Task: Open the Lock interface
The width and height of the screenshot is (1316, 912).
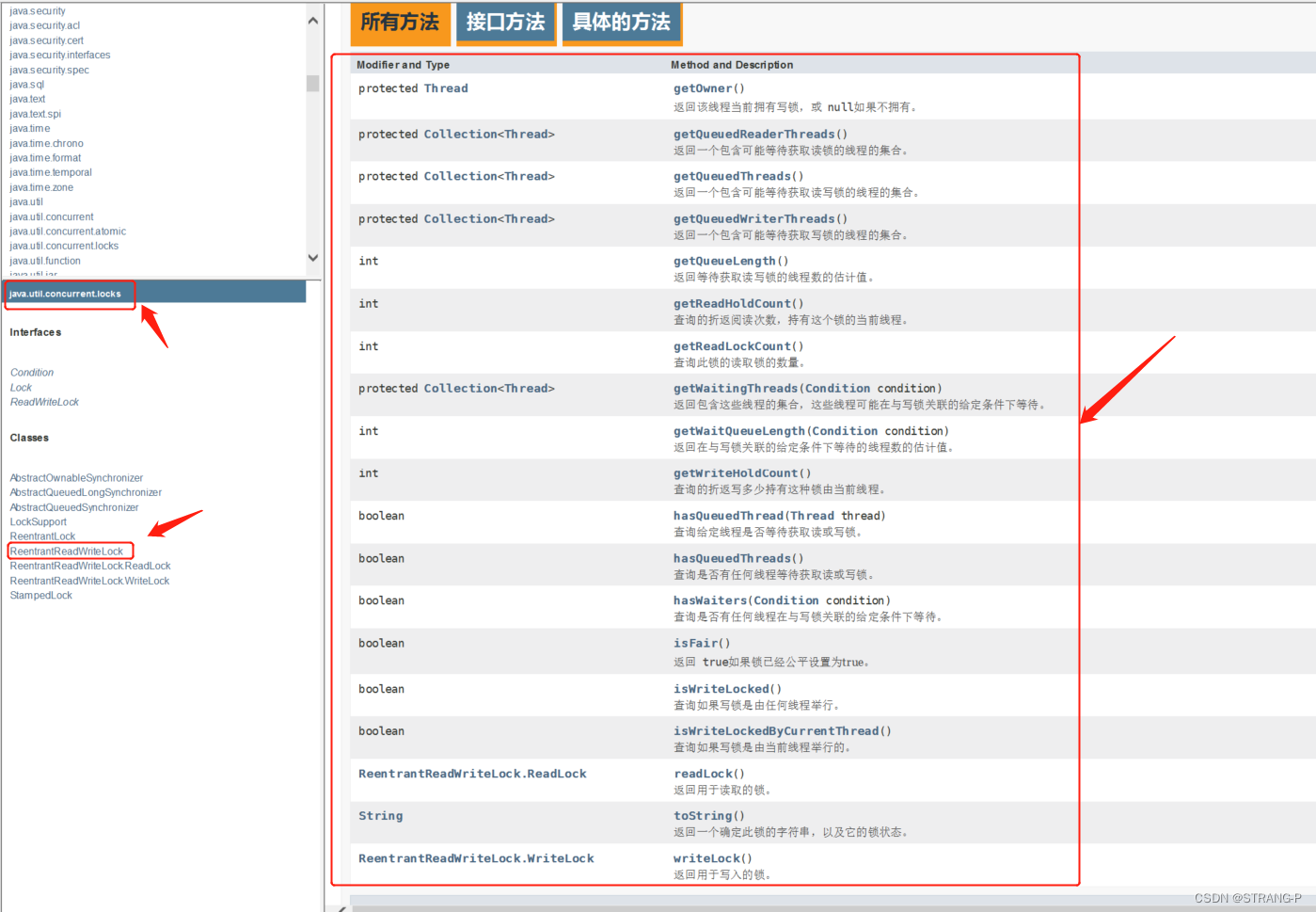Action: click(x=21, y=388)
